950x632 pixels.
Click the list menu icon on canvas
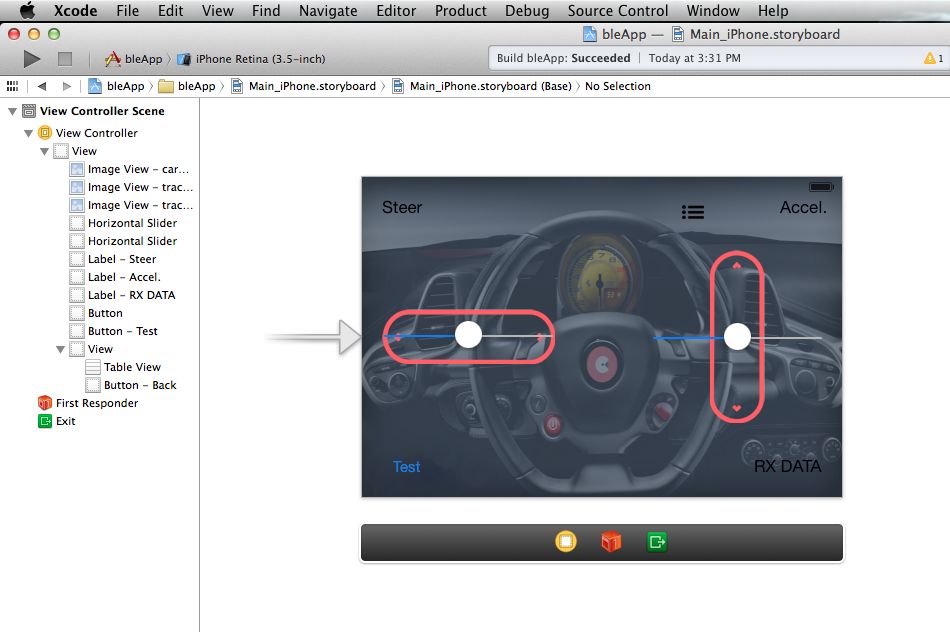692,212
